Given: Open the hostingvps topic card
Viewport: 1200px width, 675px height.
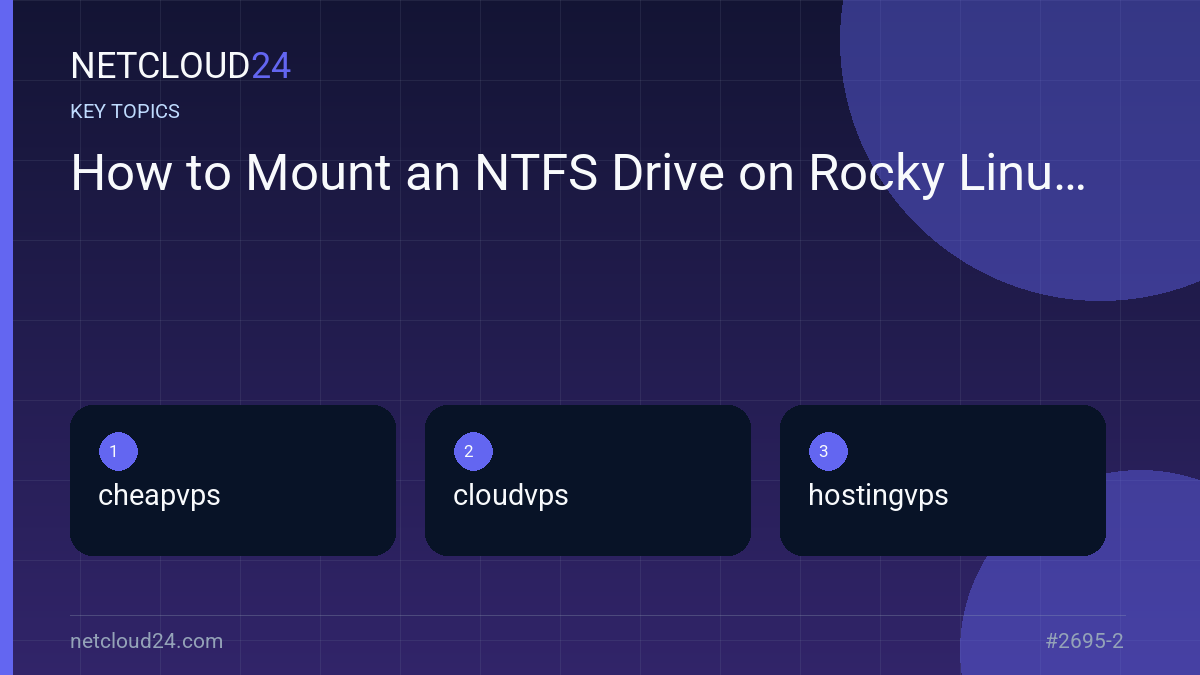Looking at the screenshot, I should click(943, 480).
